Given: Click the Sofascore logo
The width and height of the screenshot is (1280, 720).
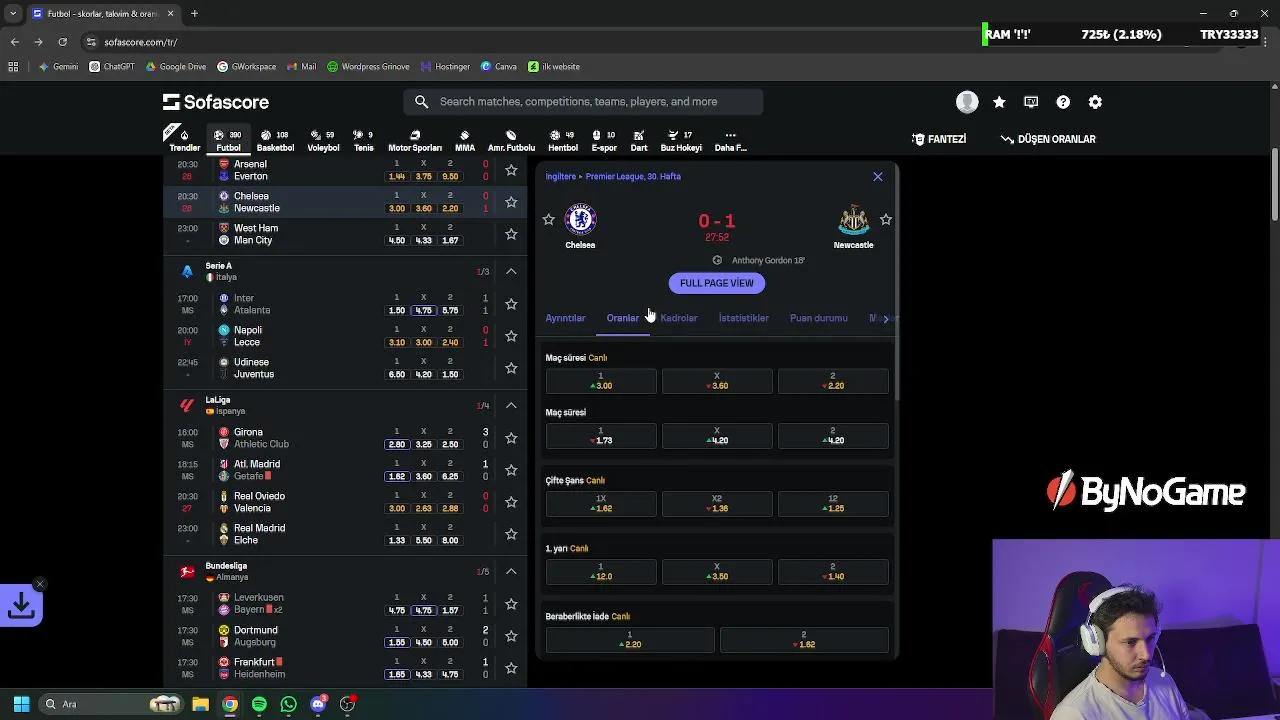Looking at the screenshot, I should click(216, 102).
